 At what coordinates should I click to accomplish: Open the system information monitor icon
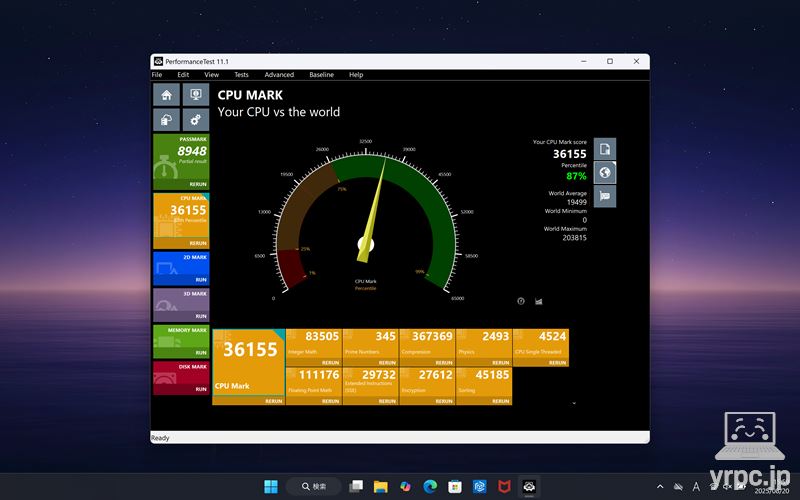coord(196,95)
